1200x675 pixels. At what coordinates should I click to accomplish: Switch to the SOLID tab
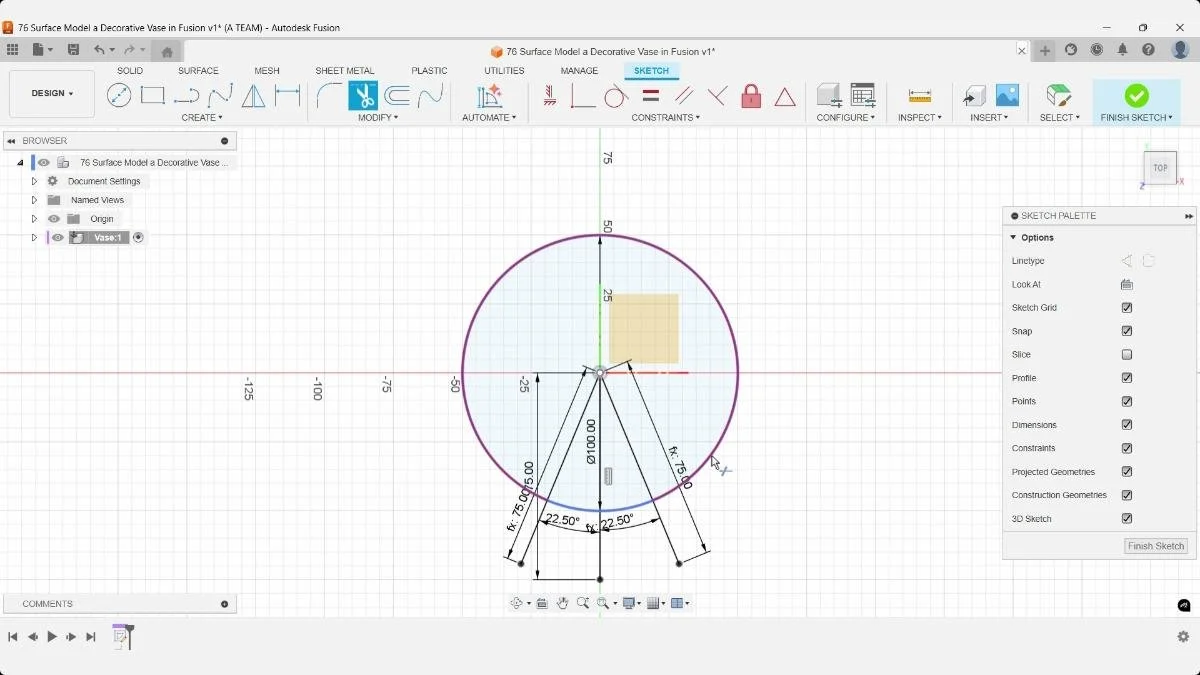pyautogui.click(x=130, y=71)
